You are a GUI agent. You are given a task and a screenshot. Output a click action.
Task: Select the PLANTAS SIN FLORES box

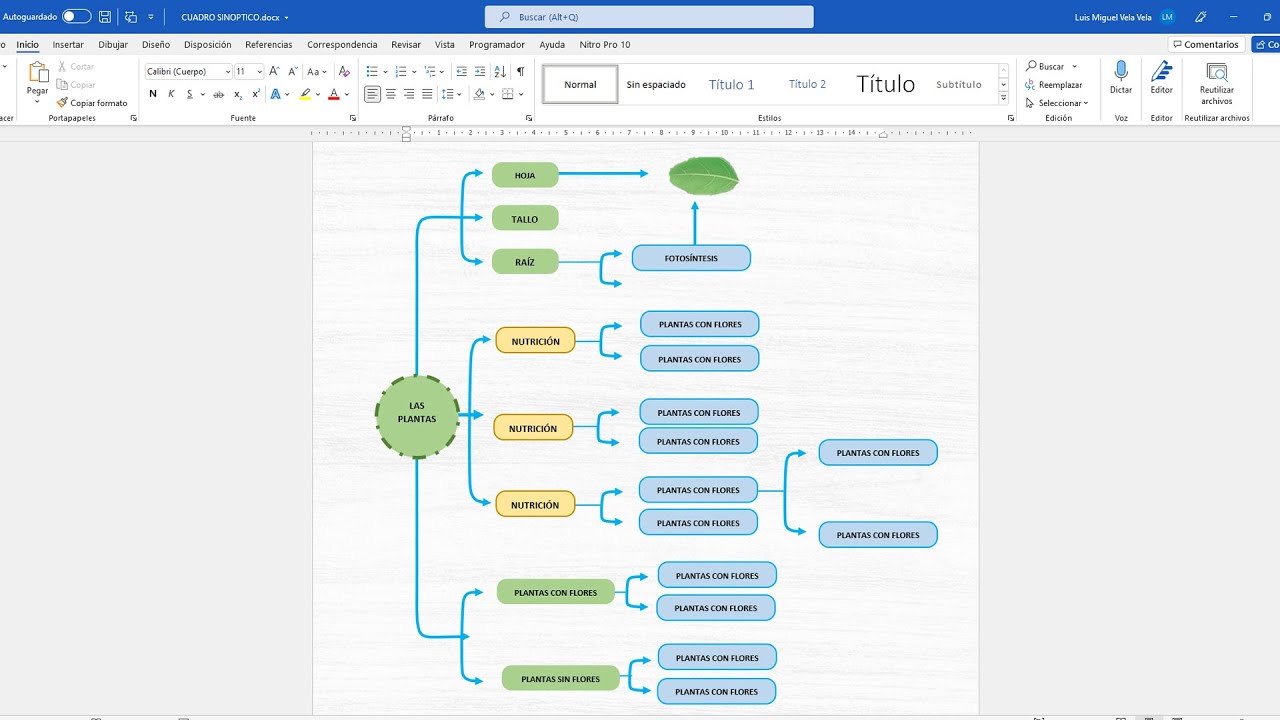click(x=560, y=679)
